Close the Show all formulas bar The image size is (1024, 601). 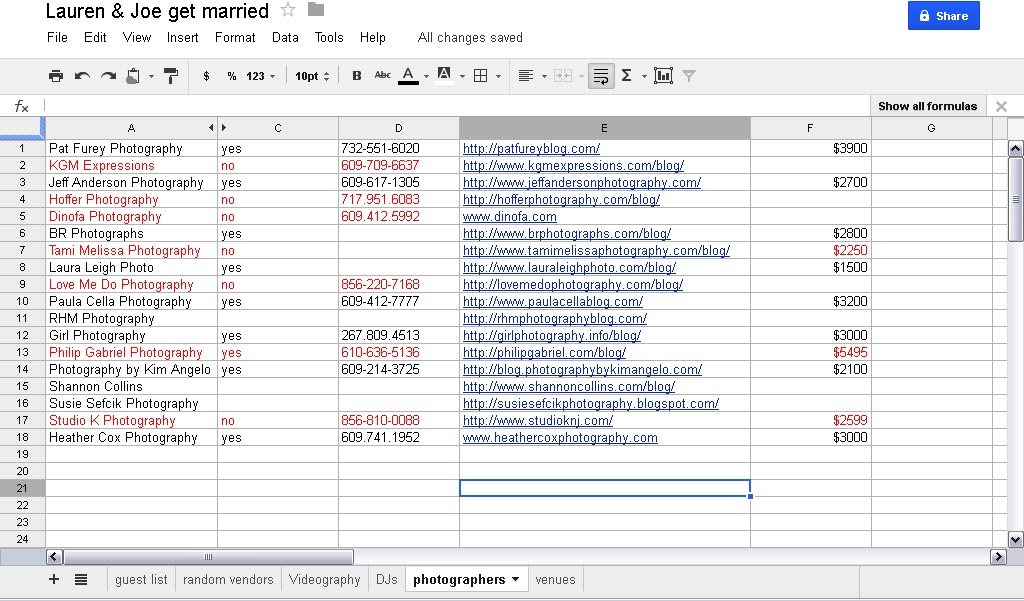1001,106
